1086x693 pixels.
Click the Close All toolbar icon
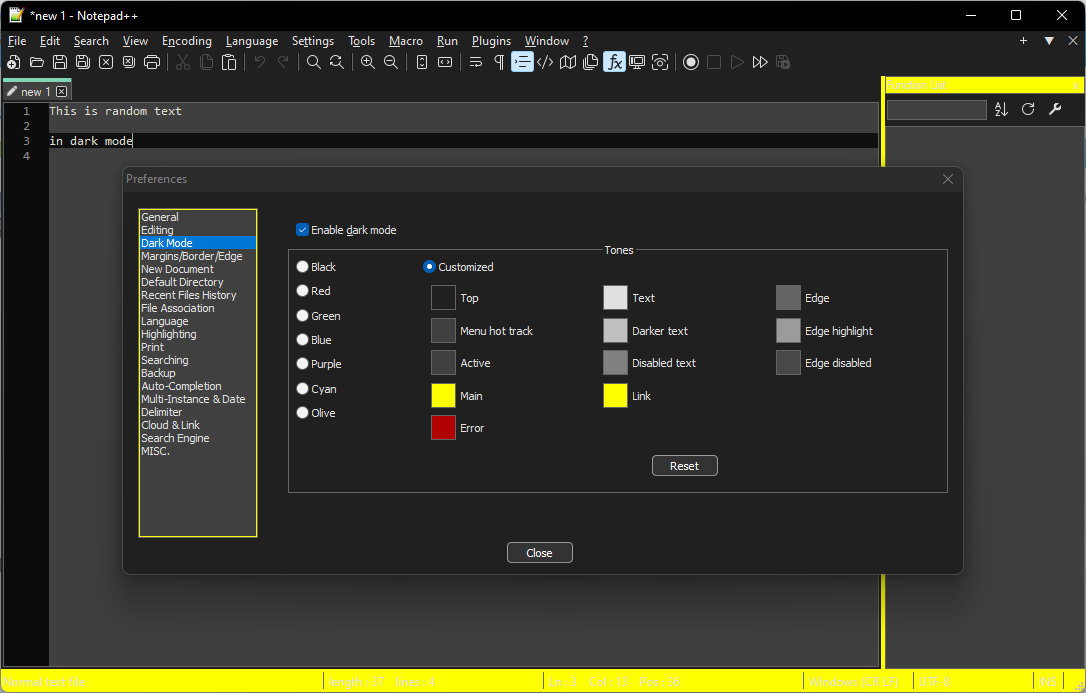click(129, 62)
